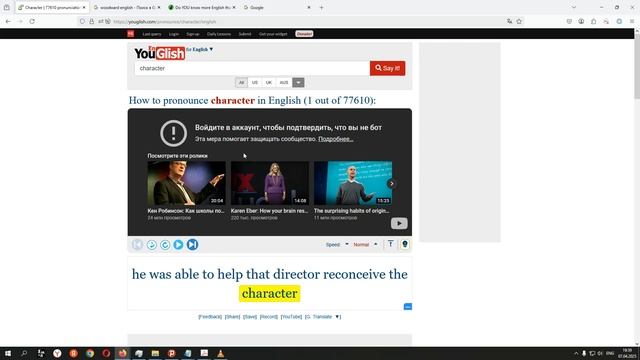Click the highlighted word 'character' in caption
The height and width of the screenshot is (360, 640).
tap(269, 293)
